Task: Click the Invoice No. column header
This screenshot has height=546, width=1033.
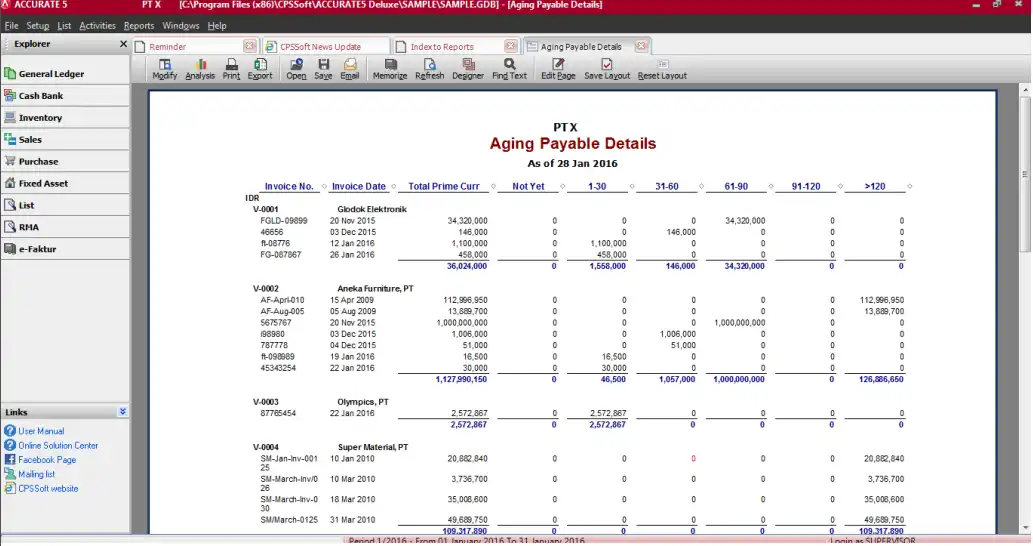Action: [289, 186]
